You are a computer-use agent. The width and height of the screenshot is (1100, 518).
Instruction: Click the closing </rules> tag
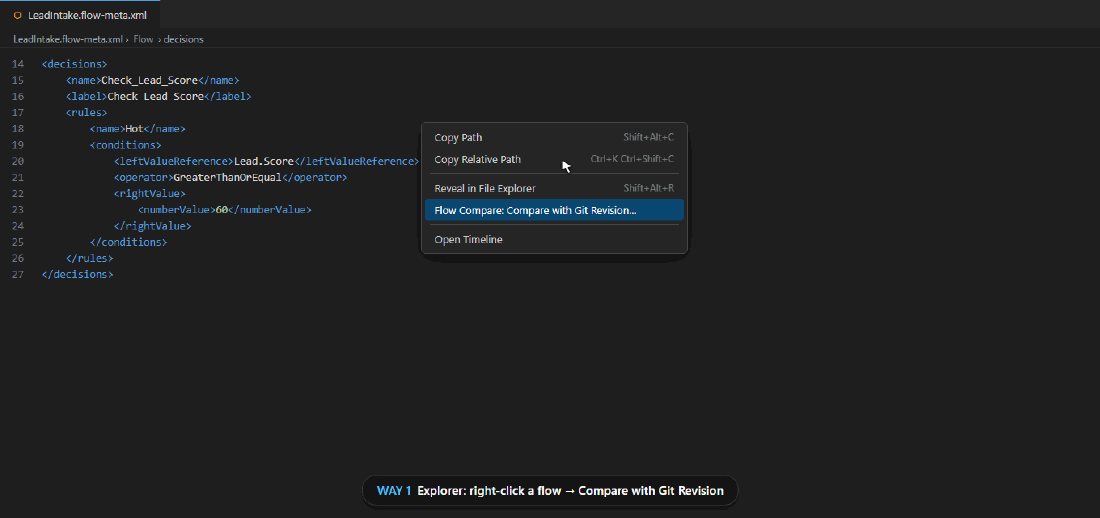coord(89,258)
